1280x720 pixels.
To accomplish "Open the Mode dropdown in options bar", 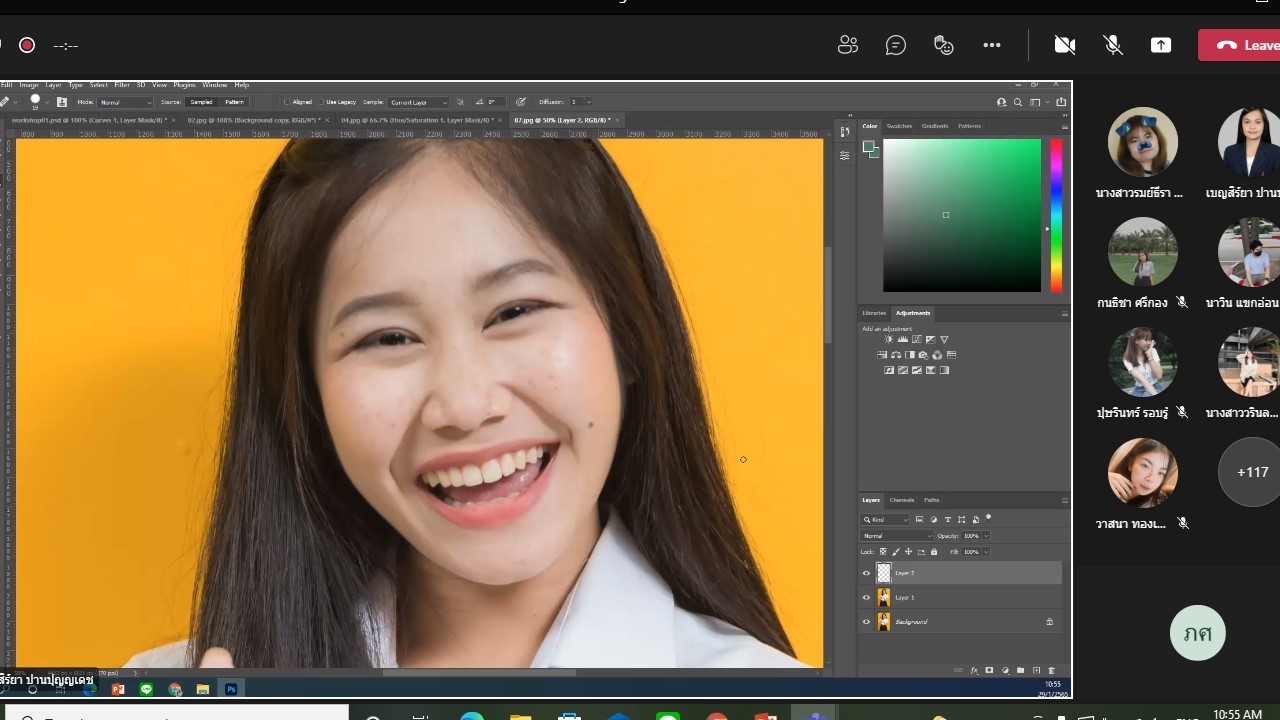I will tap(126, 102).
